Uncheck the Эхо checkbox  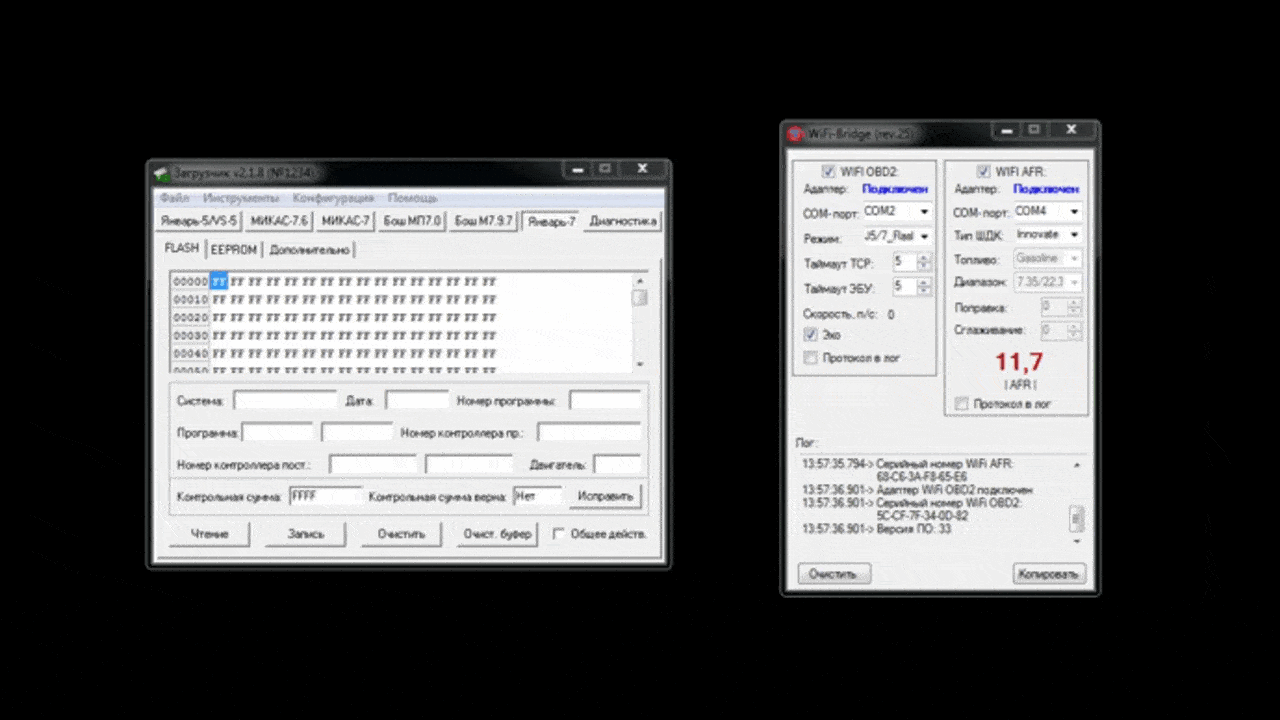tap(811, 335)
